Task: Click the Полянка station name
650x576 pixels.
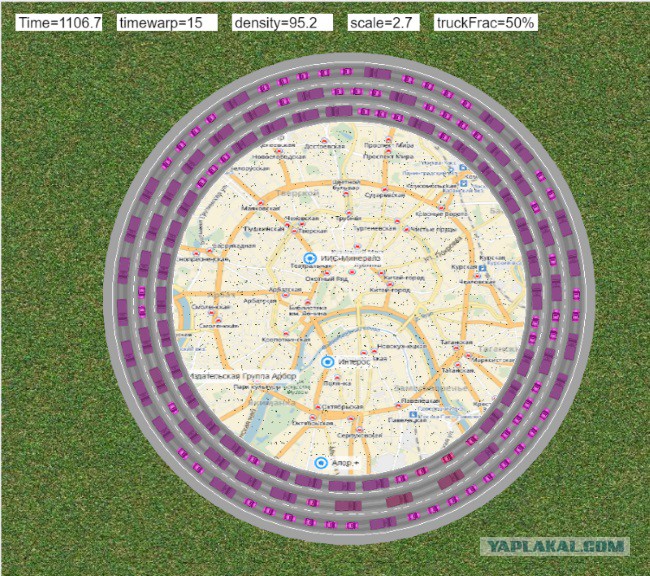Action: [x=337, y=383]
